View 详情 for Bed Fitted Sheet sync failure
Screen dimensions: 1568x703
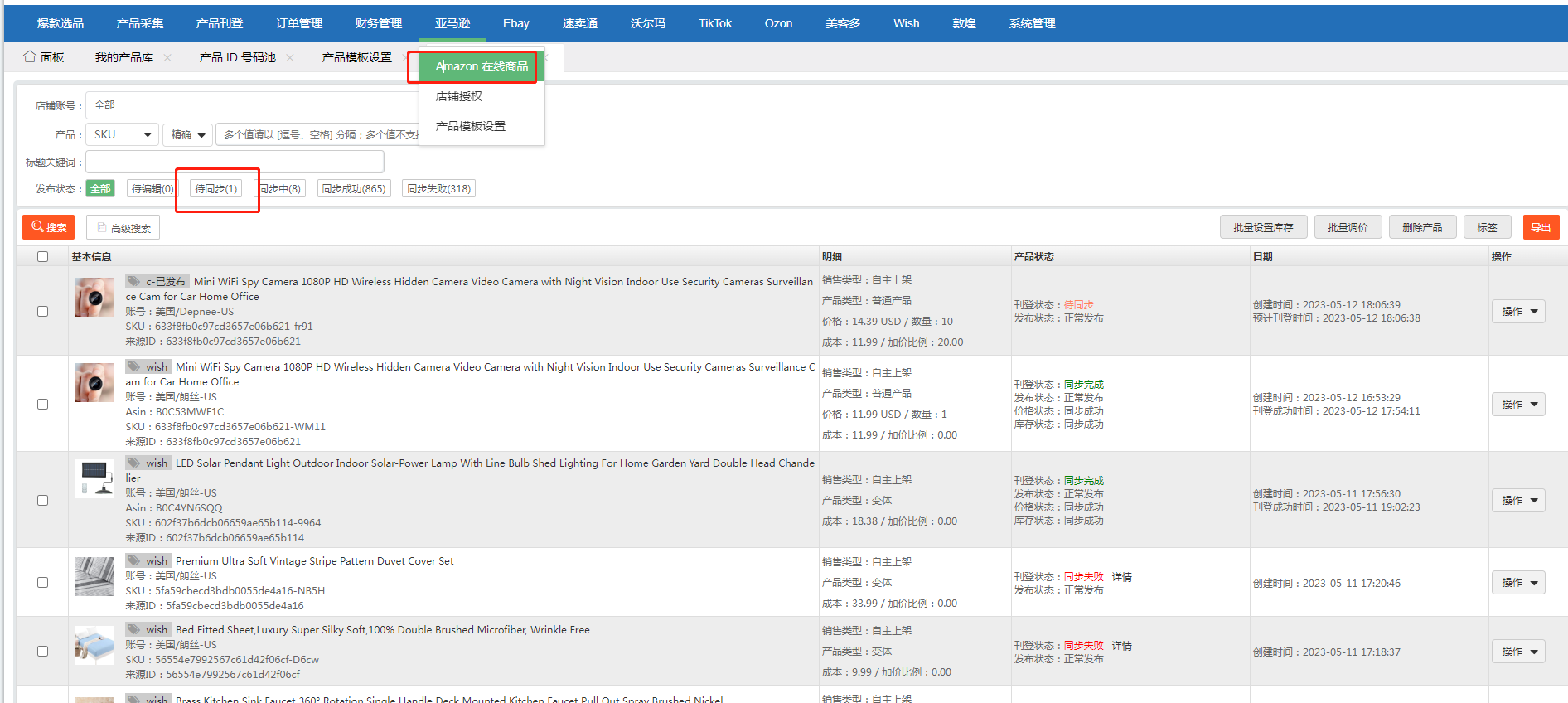[1122, 646]
